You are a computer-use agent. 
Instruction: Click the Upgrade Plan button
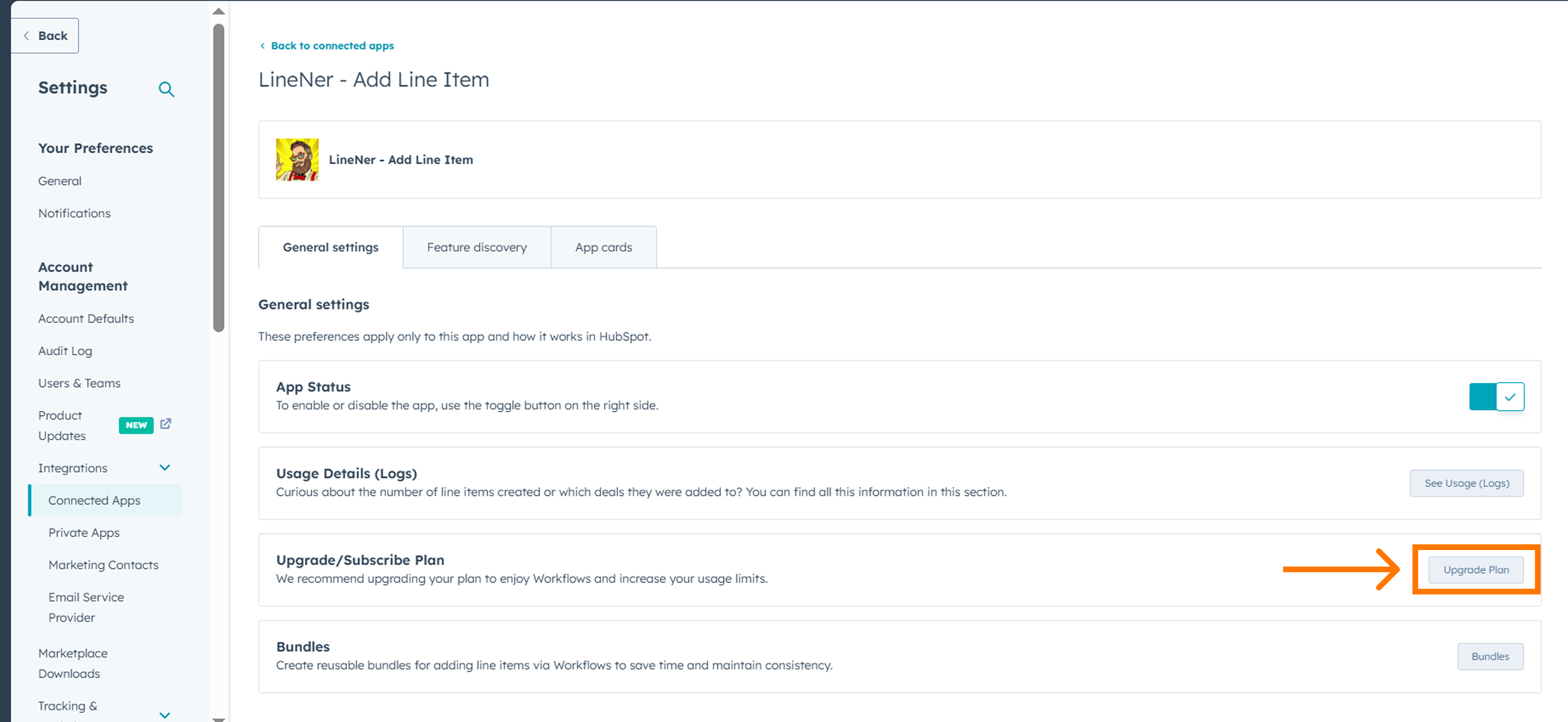pos(1476,570)
